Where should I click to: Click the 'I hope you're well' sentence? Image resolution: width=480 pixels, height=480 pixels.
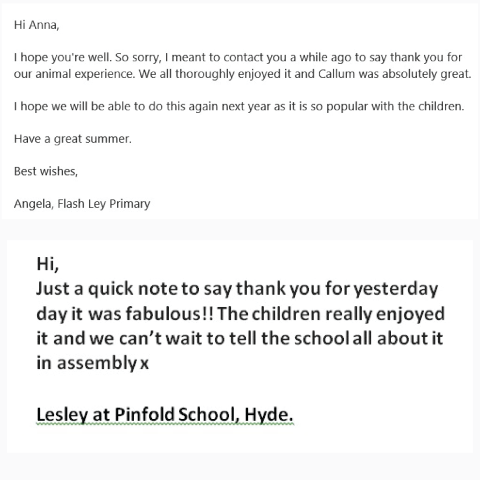tap(62, 57)
